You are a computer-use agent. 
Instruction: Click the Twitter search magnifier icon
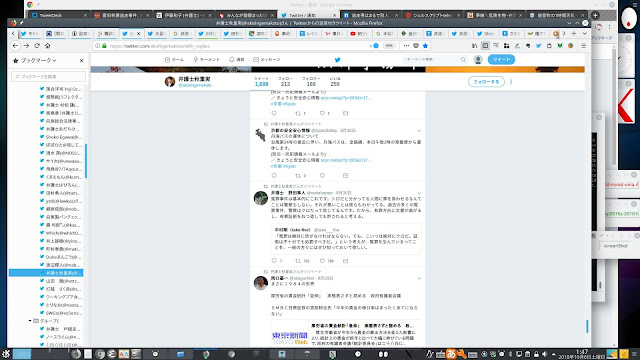click(x=463, y=60)
